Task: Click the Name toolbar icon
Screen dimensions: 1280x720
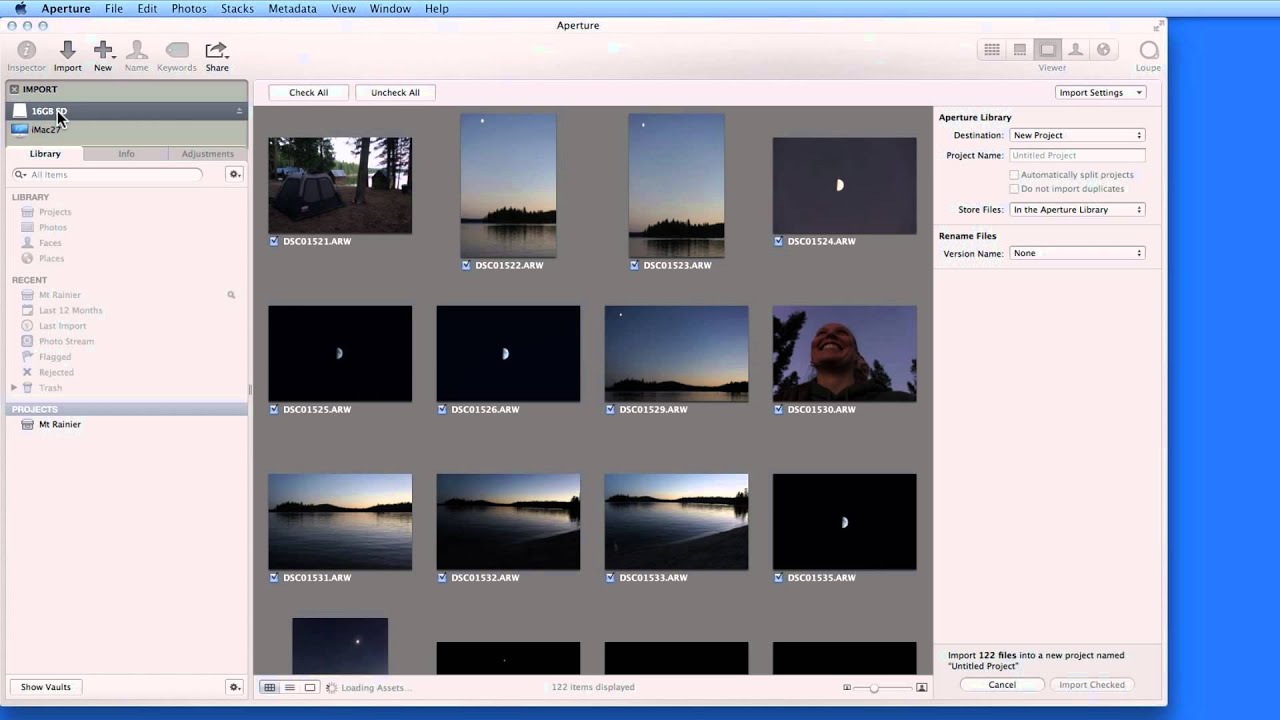Action: click(137, 50)
